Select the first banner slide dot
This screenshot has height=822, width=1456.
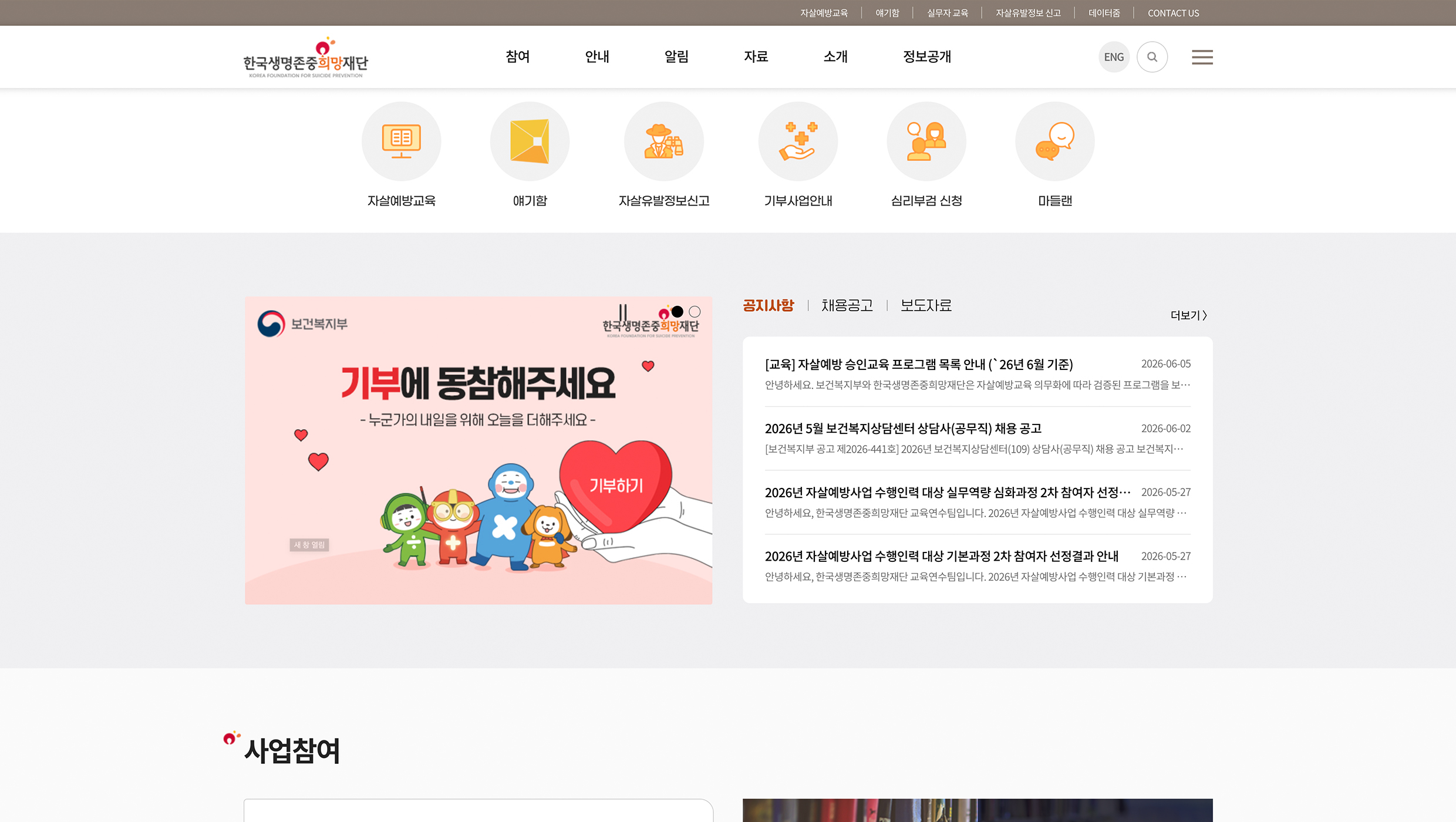point(677,312)
